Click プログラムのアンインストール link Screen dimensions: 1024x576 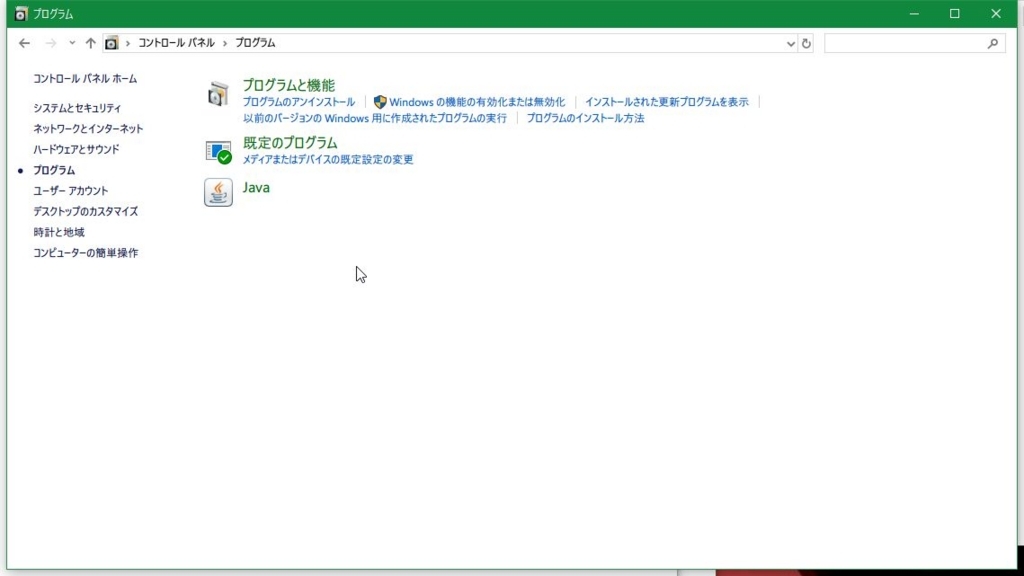point(299,102)
